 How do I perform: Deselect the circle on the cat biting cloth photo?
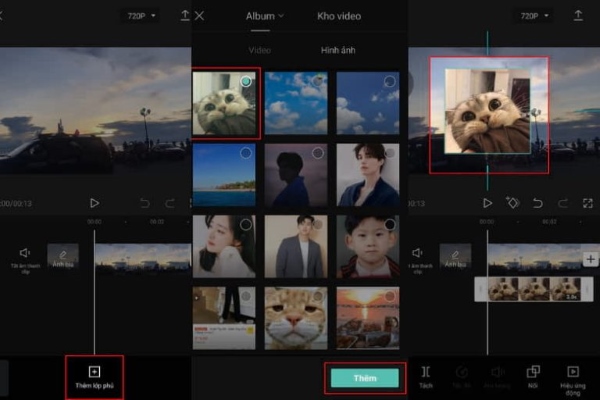tap(246, 81)
